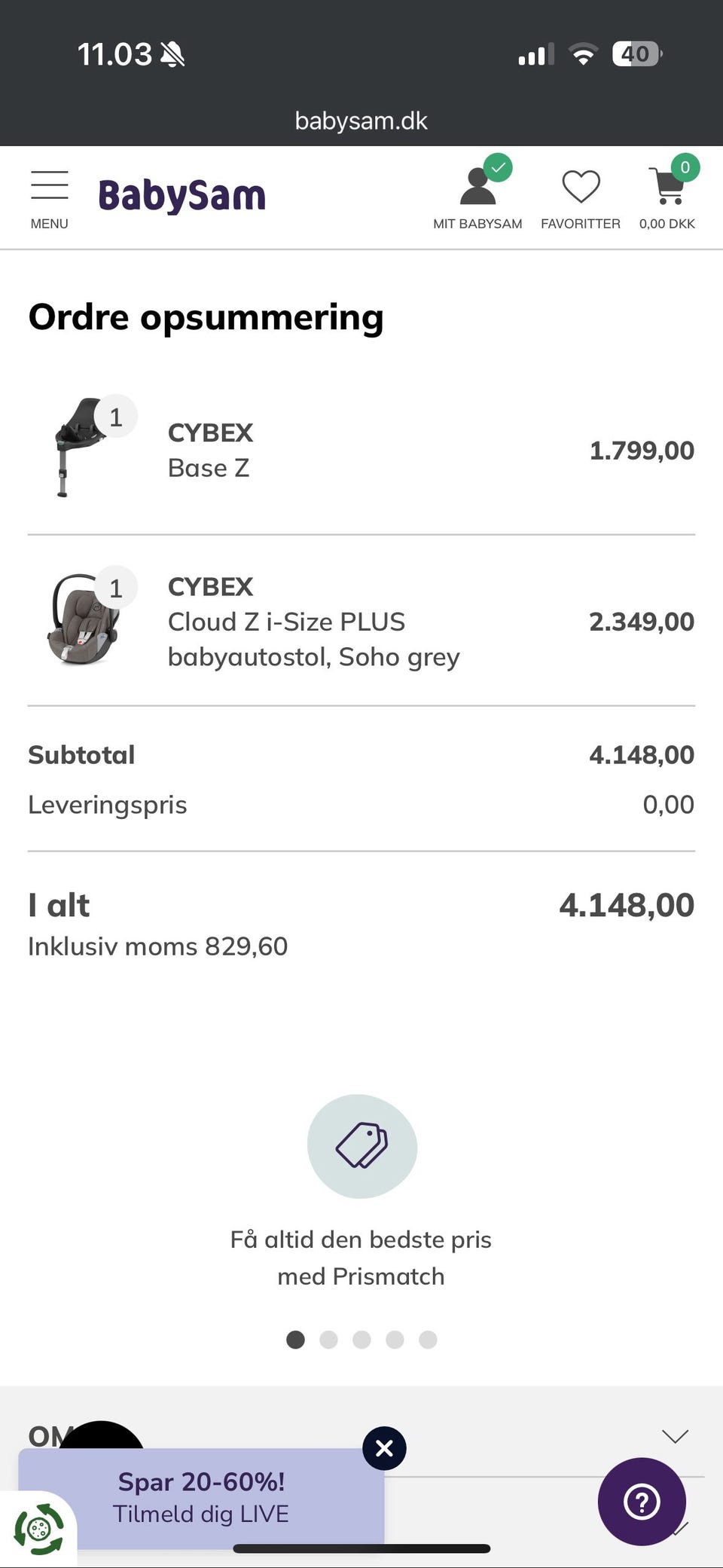Open the purple help question mark button
723x1568 pixels.
click(642, 1501)
